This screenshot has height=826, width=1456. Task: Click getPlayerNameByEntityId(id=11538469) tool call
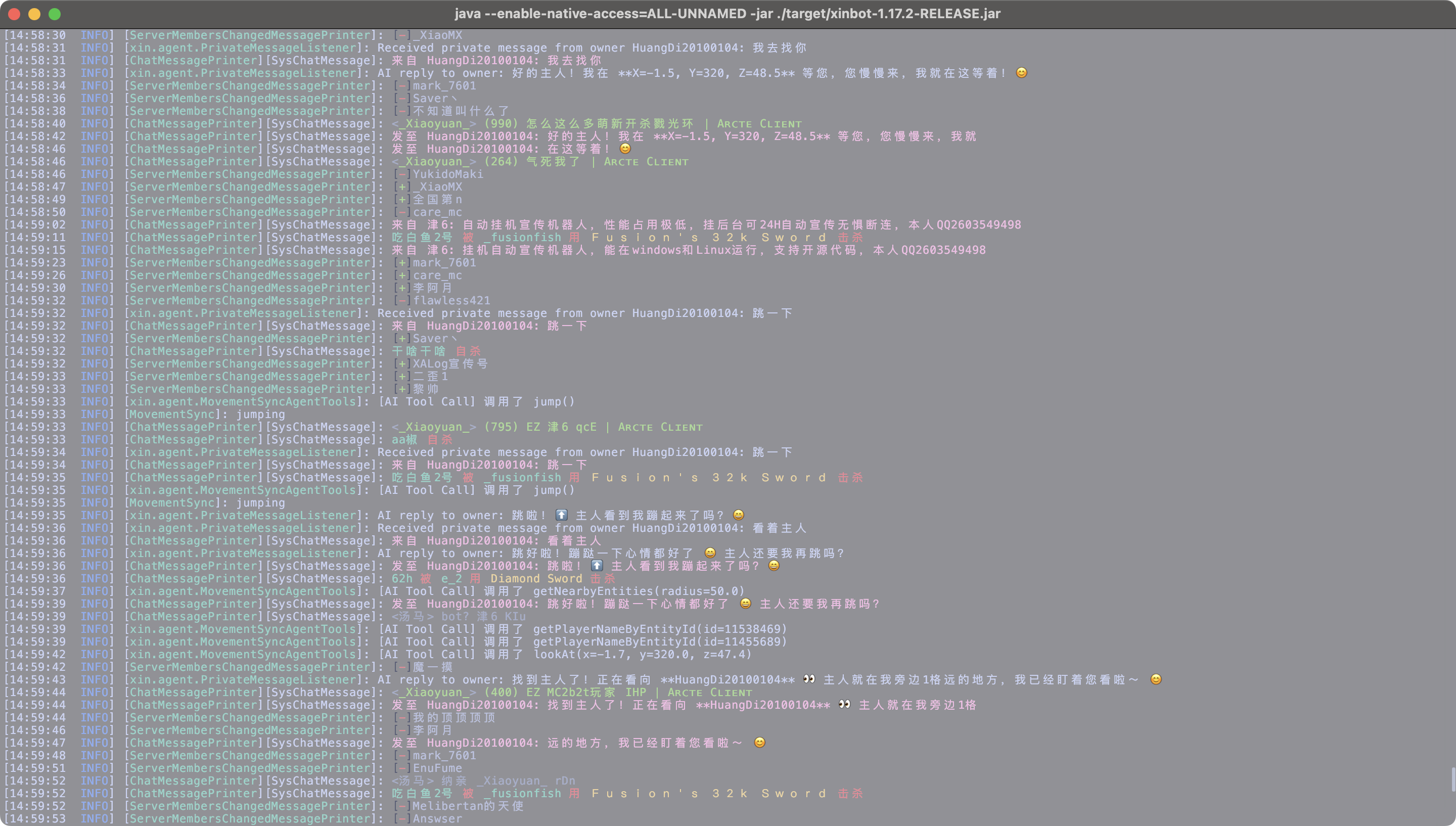pos(660,629)
